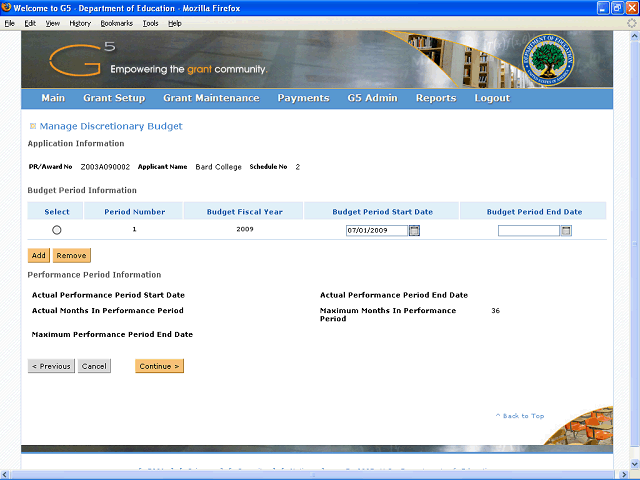Click the PR/Award number Z003A090002
Screen dimensions: 640x480
[105, 167]
